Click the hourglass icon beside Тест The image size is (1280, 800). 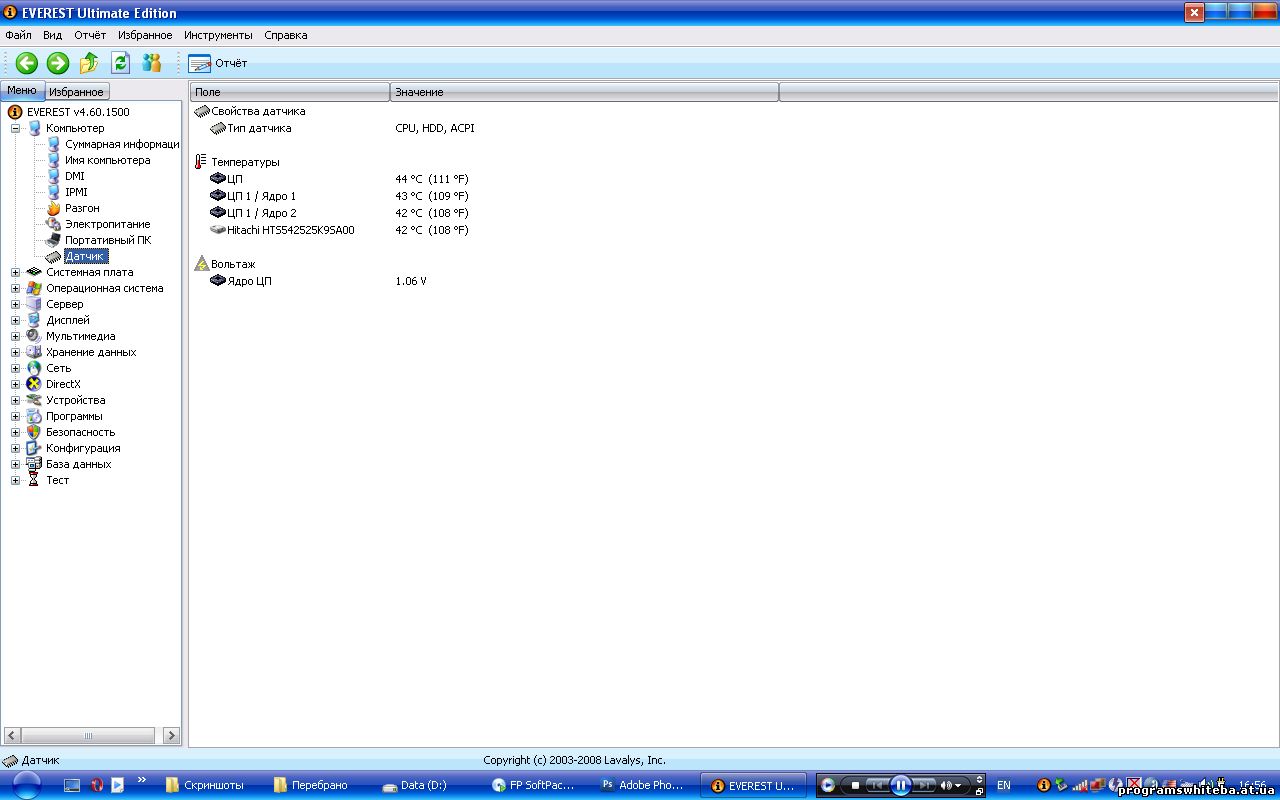[34, 480]
